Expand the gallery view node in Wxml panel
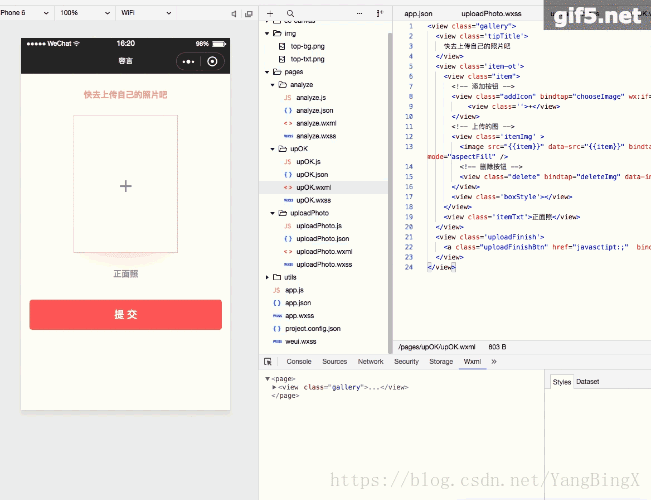The width and height of the screenshot is (651, 500). pyautogui.click(x=274, y=387)
